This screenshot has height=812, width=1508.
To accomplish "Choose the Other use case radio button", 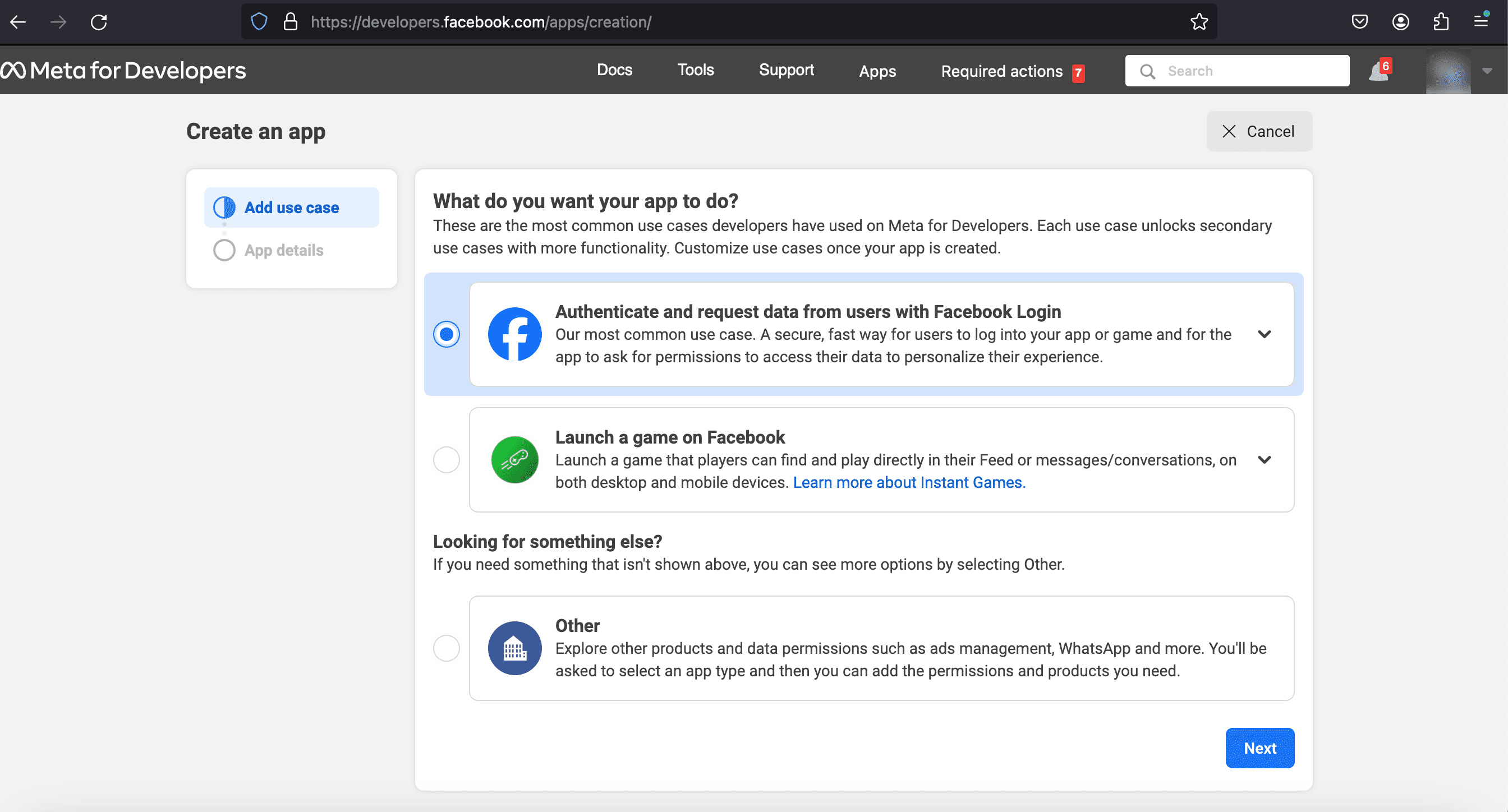I will tap(447, 648).
